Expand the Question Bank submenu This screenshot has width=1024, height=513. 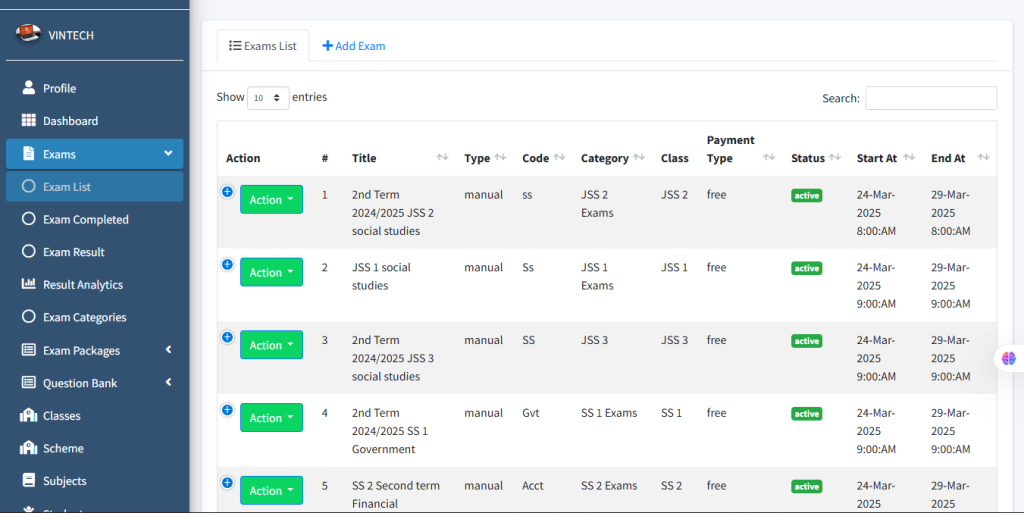pyautogui.click(x=168, y=382)
